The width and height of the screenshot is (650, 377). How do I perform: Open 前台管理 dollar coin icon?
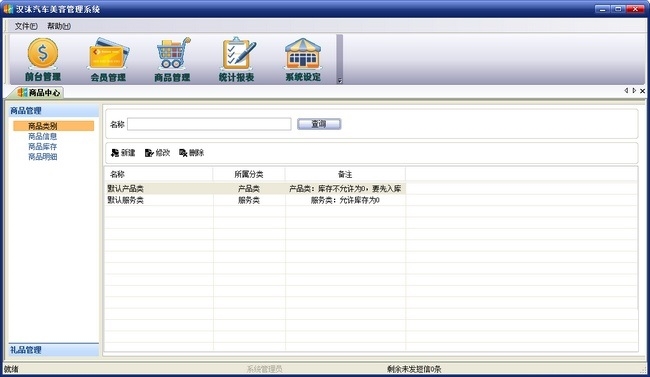click(43, 54)
